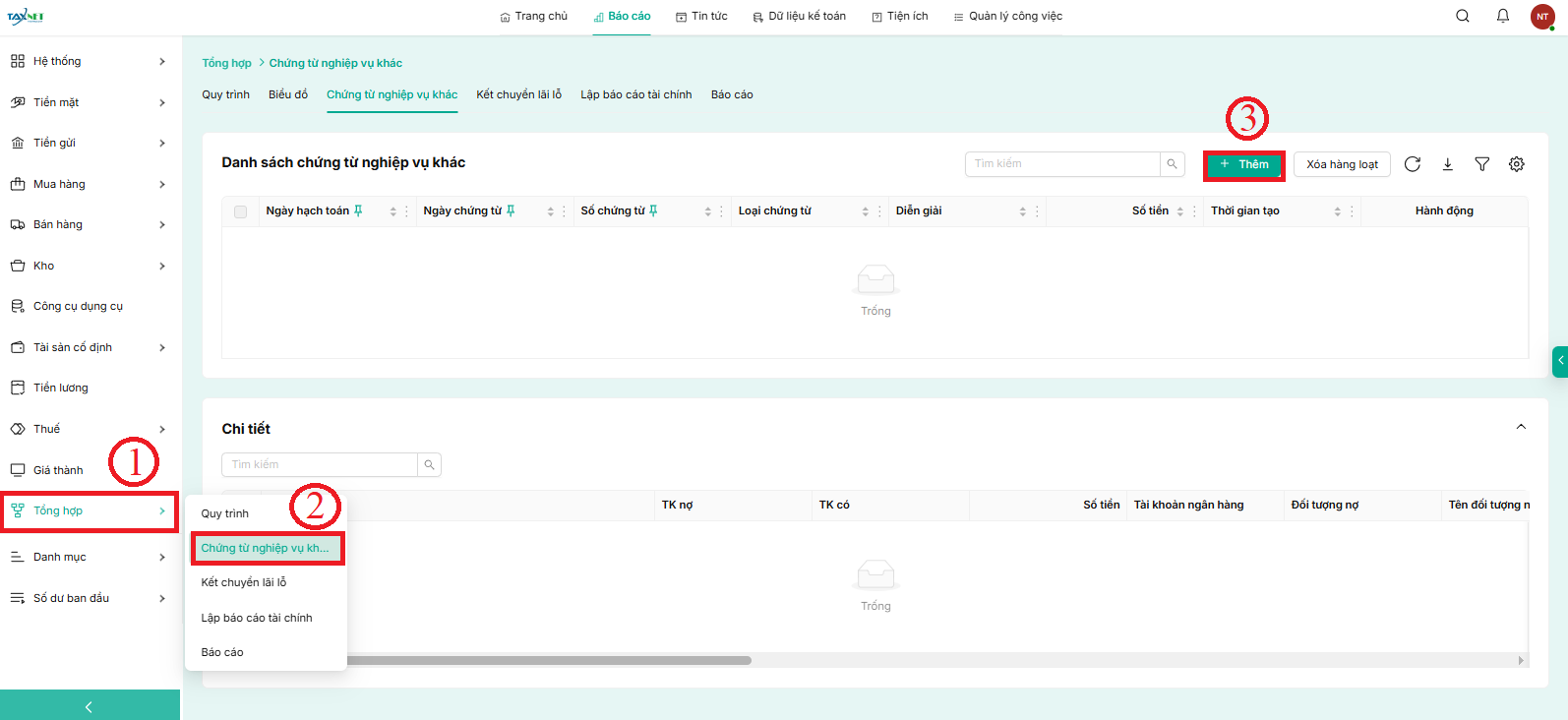The height and width of the screenshot is (720, 1568).
Task: Click the search magnifier in top bar
Action: coord(1463,16)
